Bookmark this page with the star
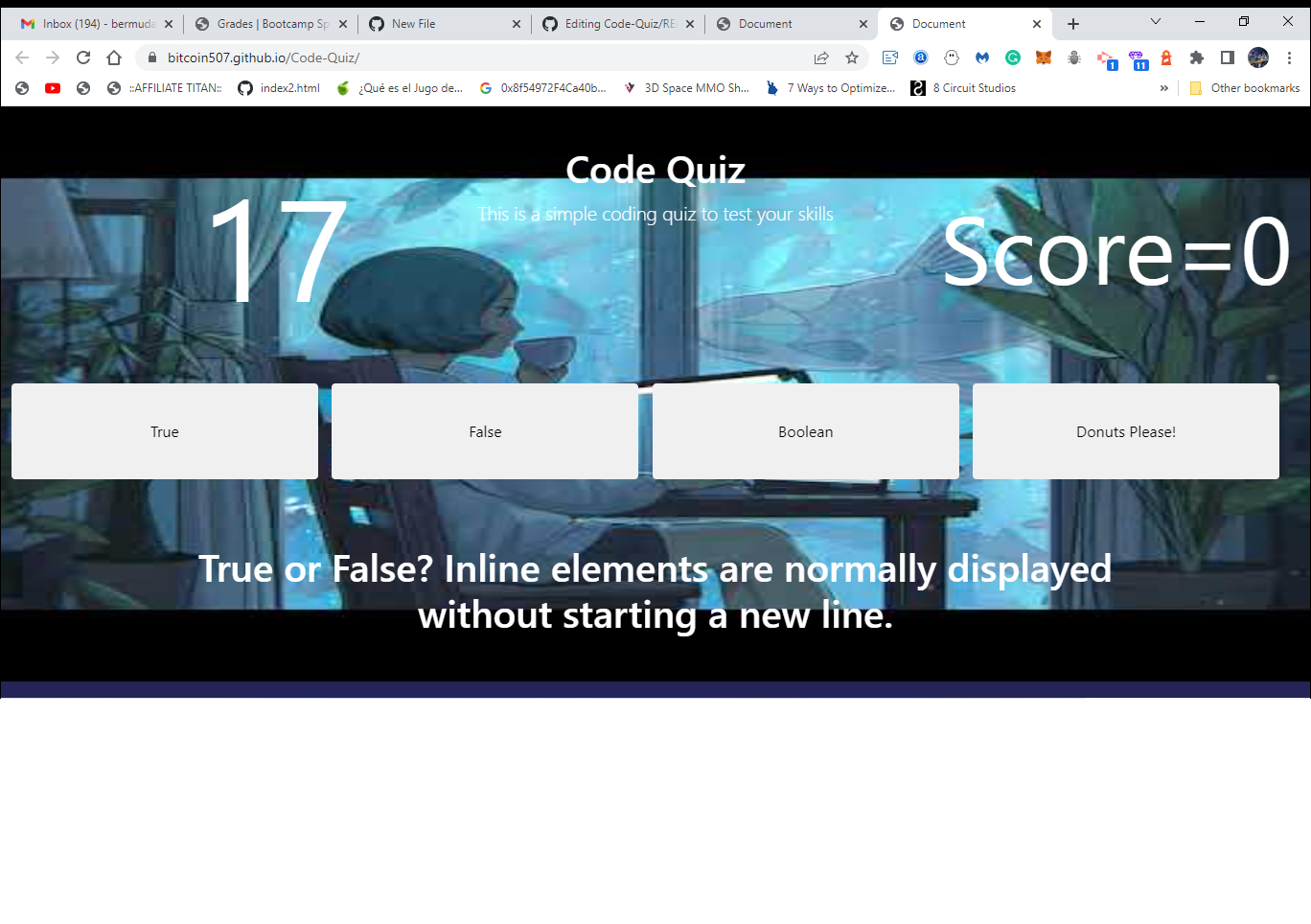 tap(852, 58)
